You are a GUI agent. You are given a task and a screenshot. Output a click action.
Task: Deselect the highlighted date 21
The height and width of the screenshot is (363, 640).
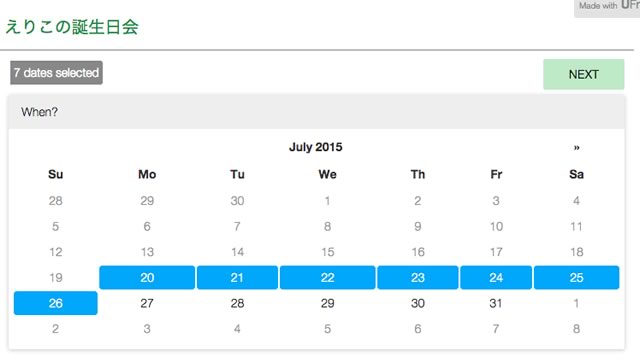point(237,278)
